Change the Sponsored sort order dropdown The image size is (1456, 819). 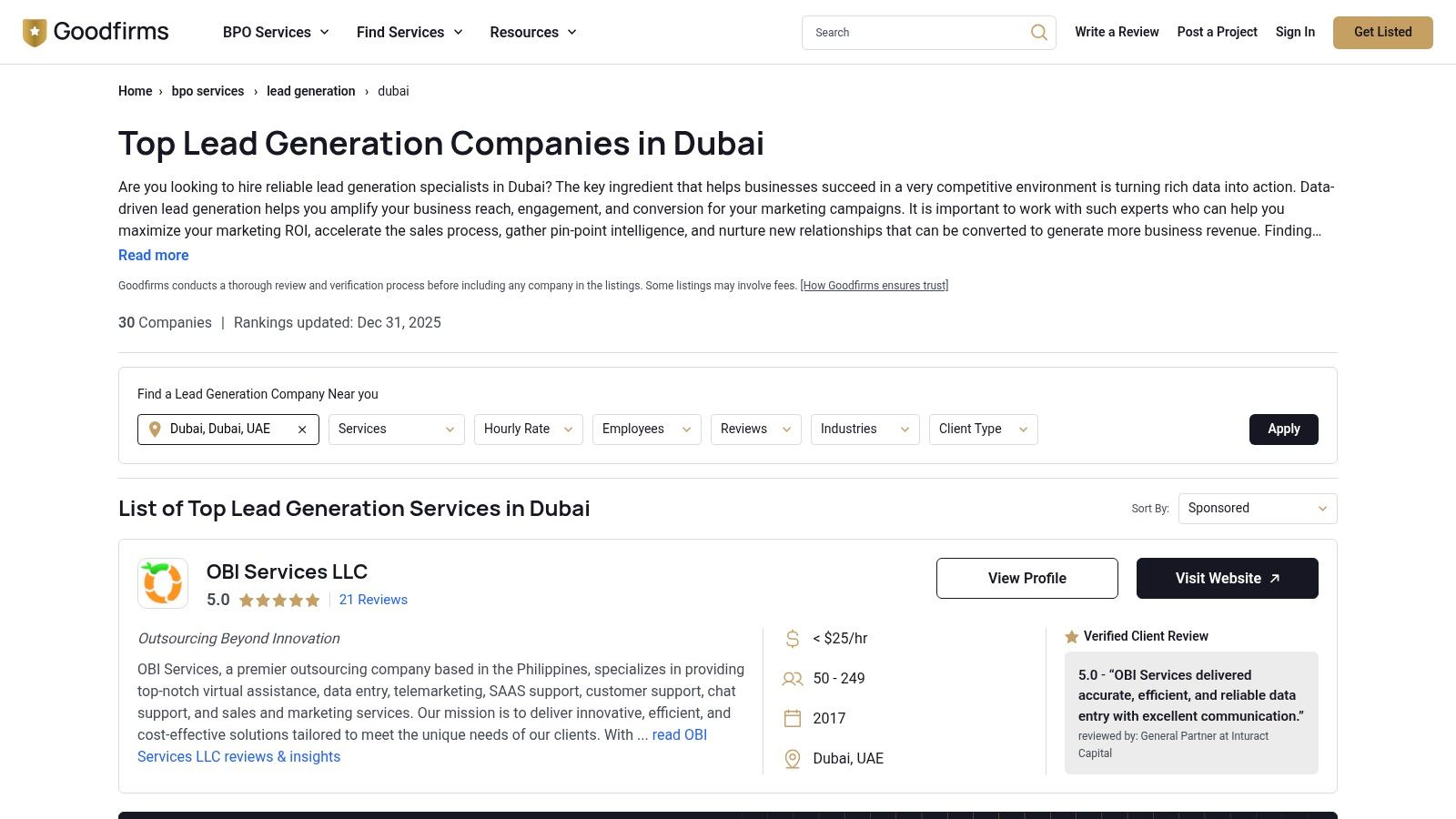1257,508
